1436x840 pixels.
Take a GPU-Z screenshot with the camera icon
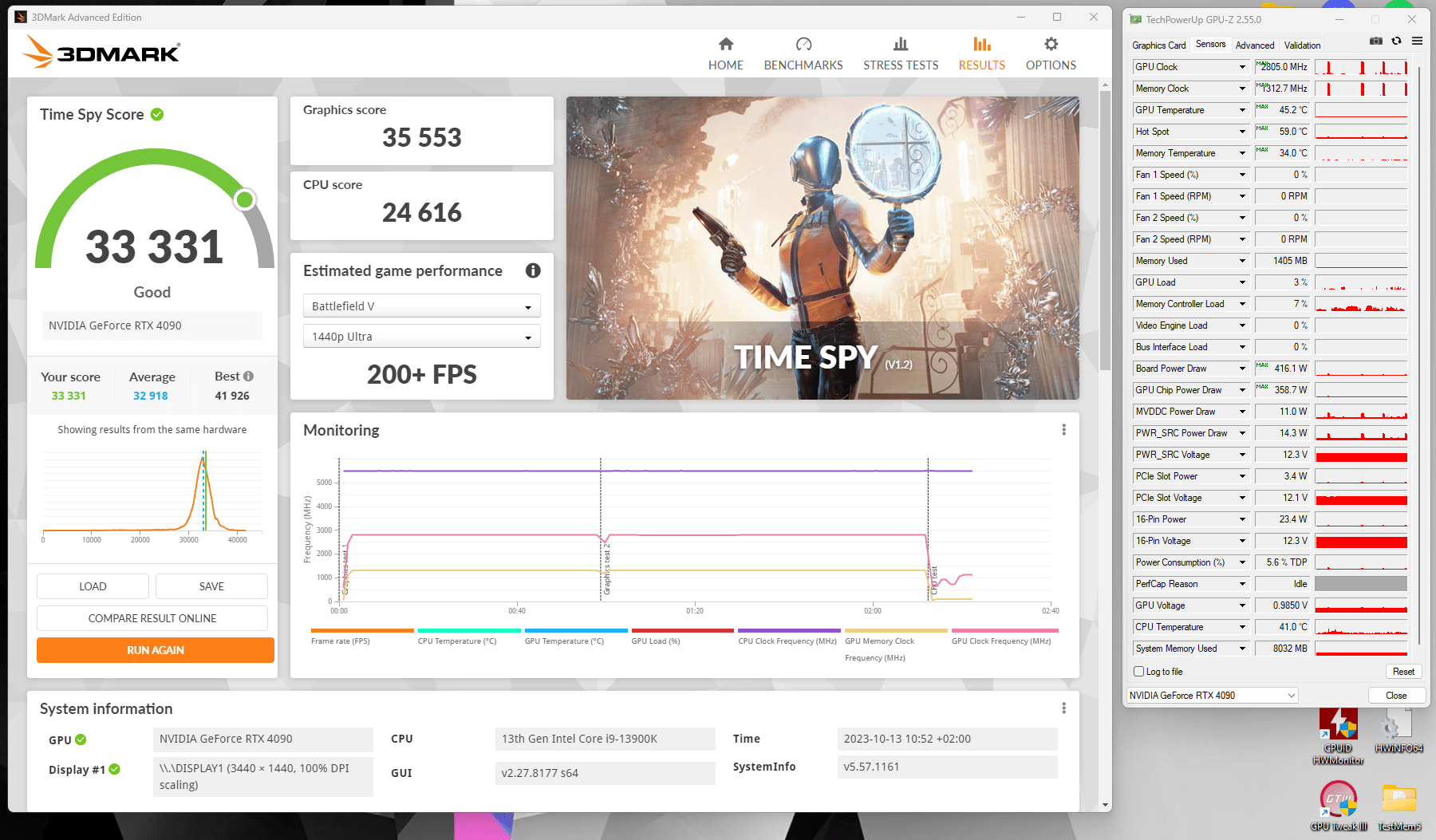[1375, 41]
